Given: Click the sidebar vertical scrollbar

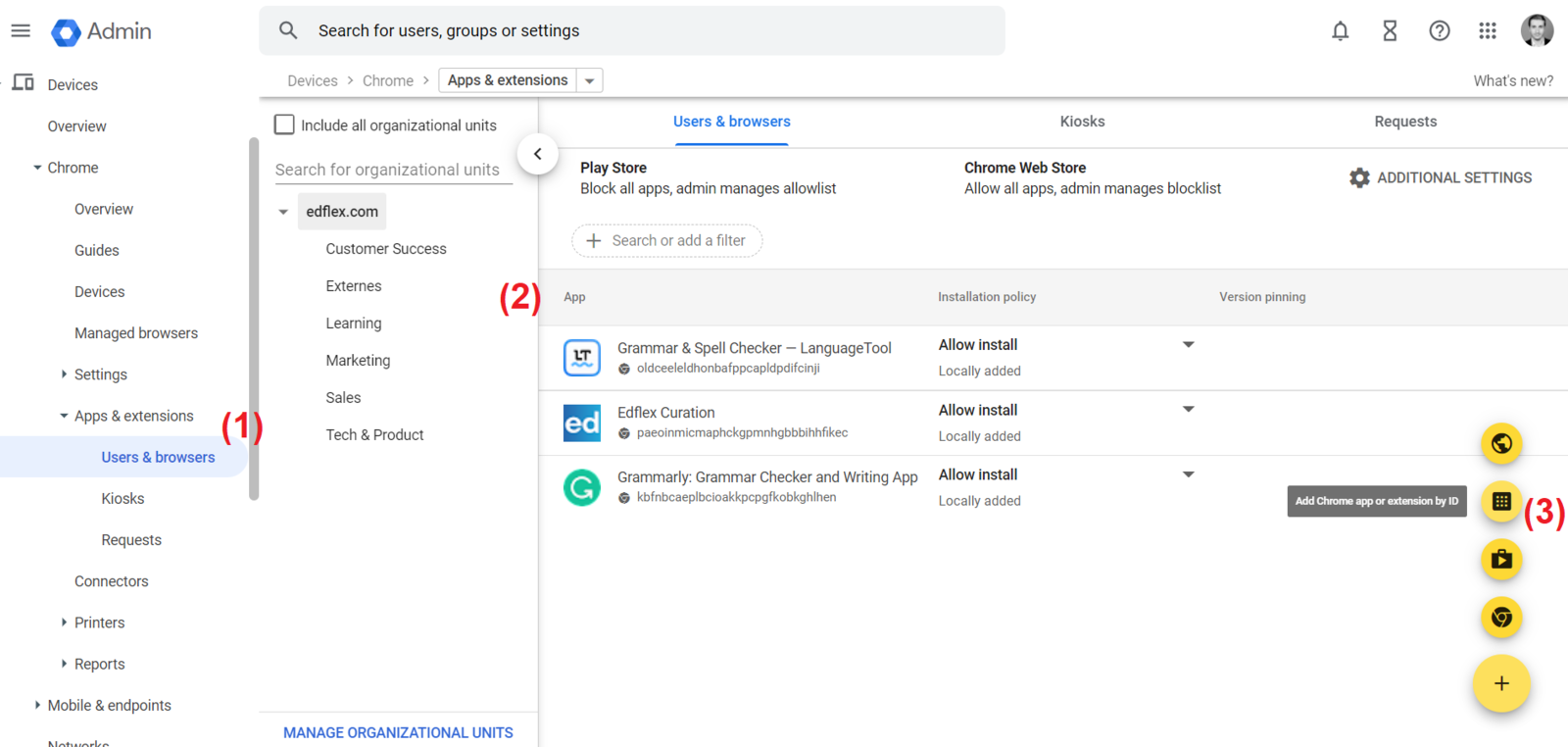Looking at the screenshot, I should coord(254,319).
